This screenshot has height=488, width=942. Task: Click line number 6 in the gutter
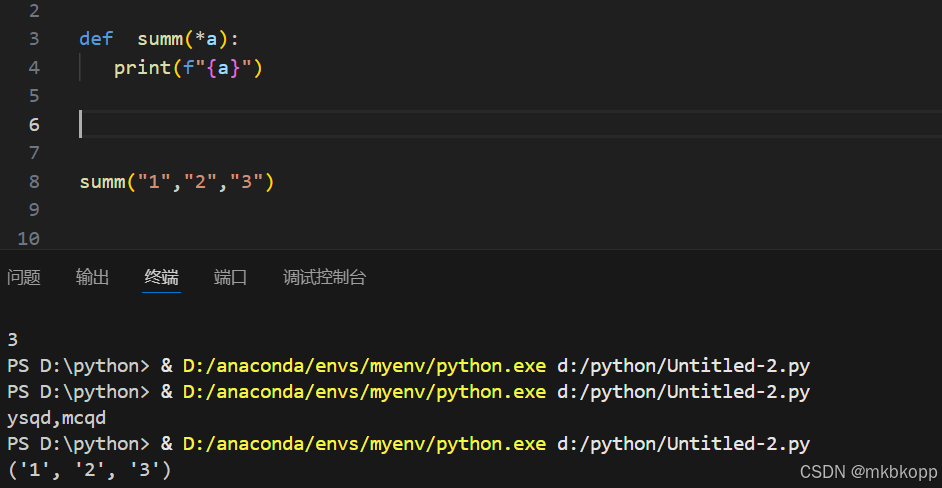point(34,124)
